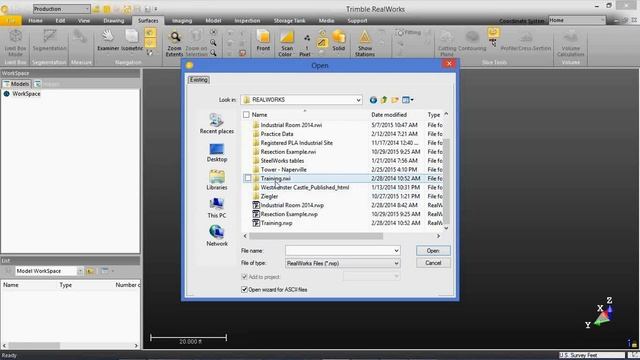Expand the File name dropdown
This screenshot has width=640, height=360.
click(x=396, y=251)
